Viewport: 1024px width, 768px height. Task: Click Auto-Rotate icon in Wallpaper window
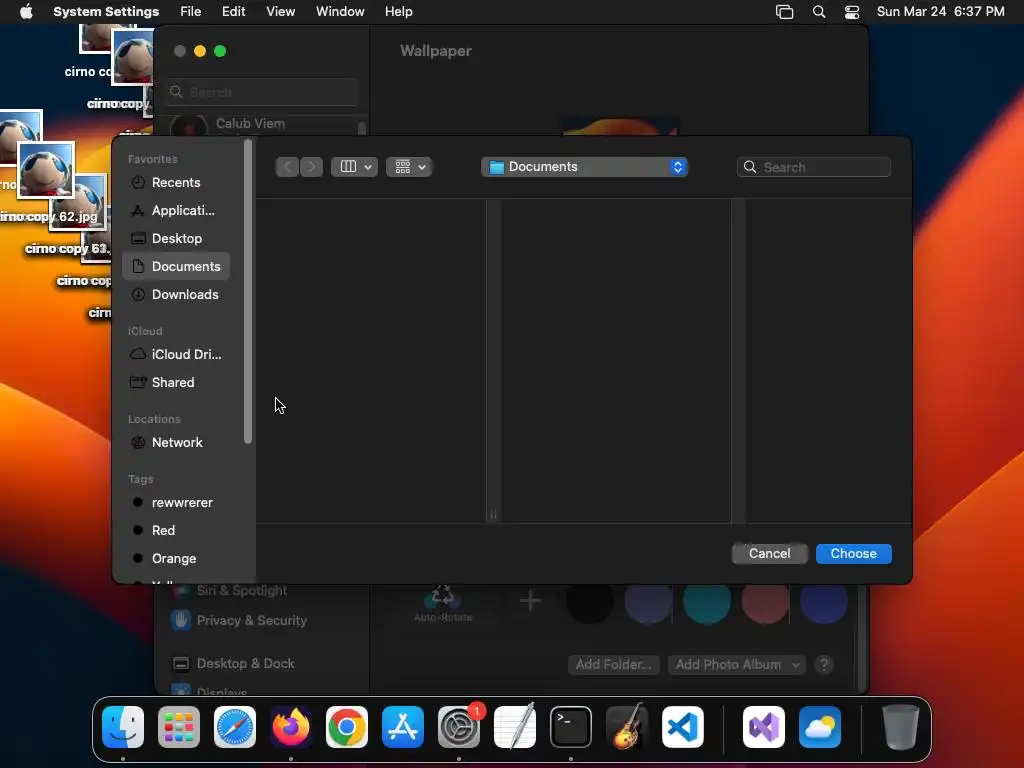tap(443, 601)
